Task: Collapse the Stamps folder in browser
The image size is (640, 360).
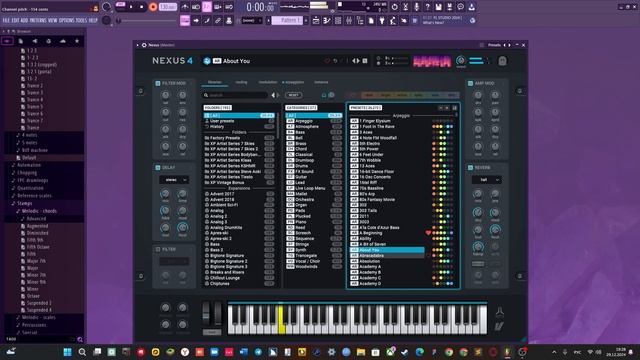Action: 24,203
